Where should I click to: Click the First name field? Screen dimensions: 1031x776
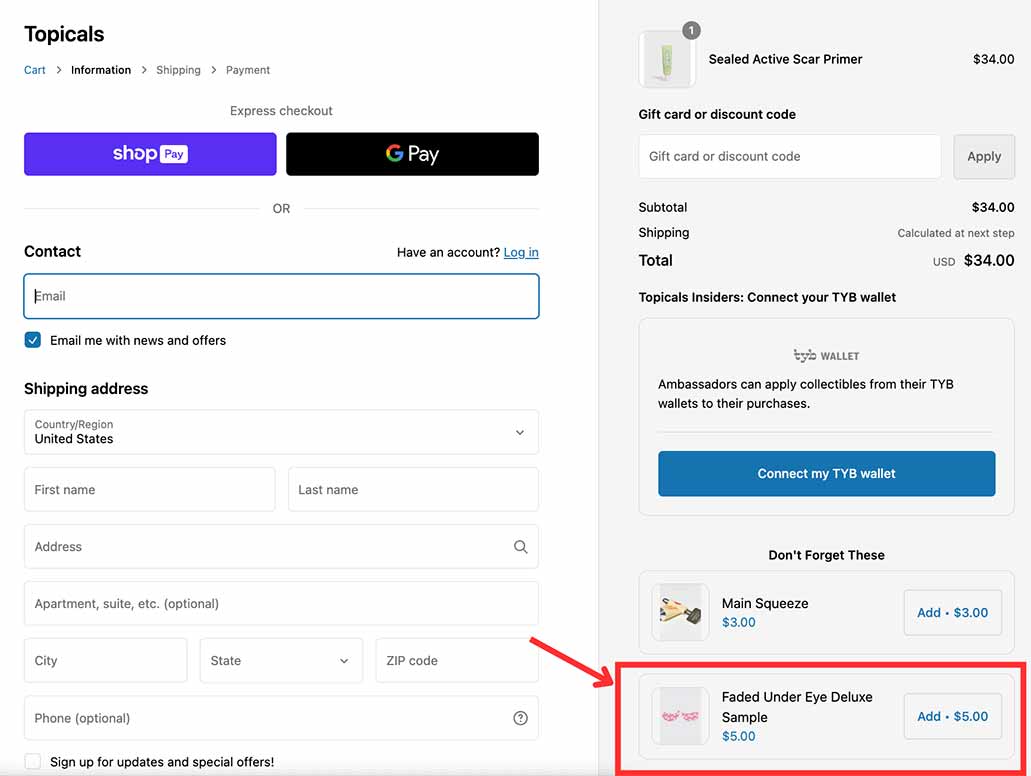pos(150,489)
